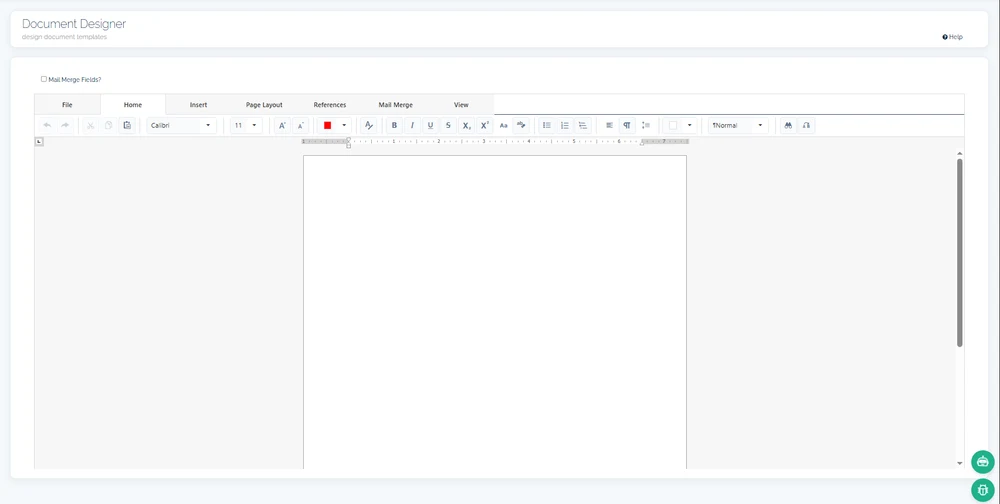The height and width of the screenshot is (504, 1000).
Task: Click the Copy icon
Action: [x=108, y=126]
